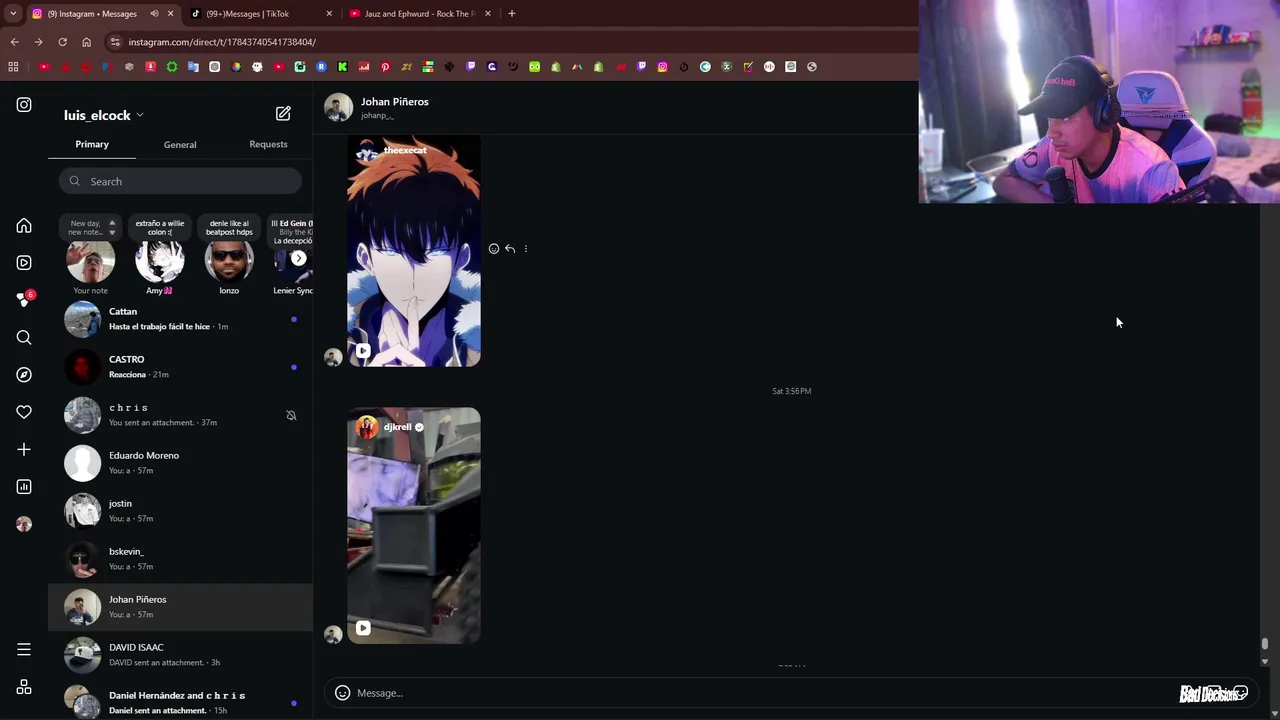1280x720 pixels.
Task: Open CASTRO conversation
Action: click(180, 367)
